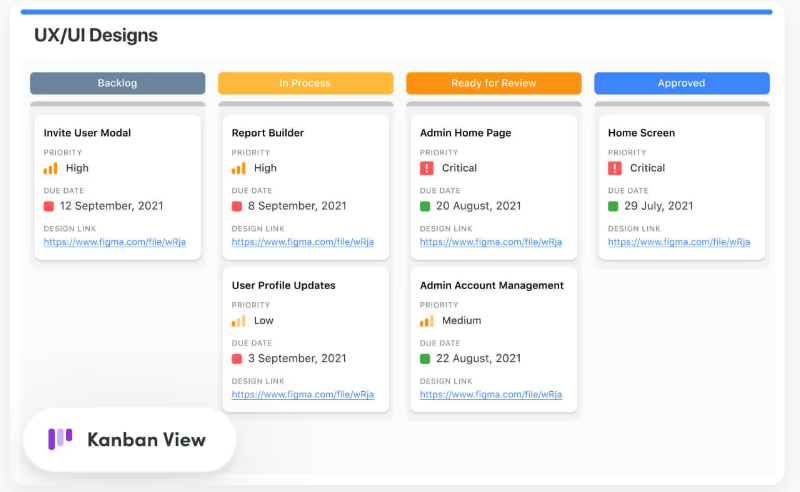
Task: Click red due date marker for 8 September, 2021
Action: pyautogui.click(x=237, y=206)
